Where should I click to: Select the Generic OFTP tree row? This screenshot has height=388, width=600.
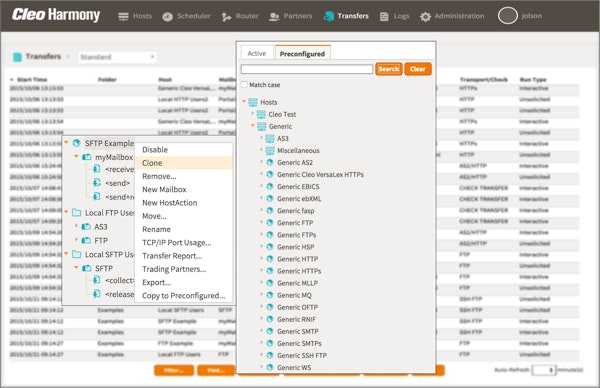[x=297, y=307]
